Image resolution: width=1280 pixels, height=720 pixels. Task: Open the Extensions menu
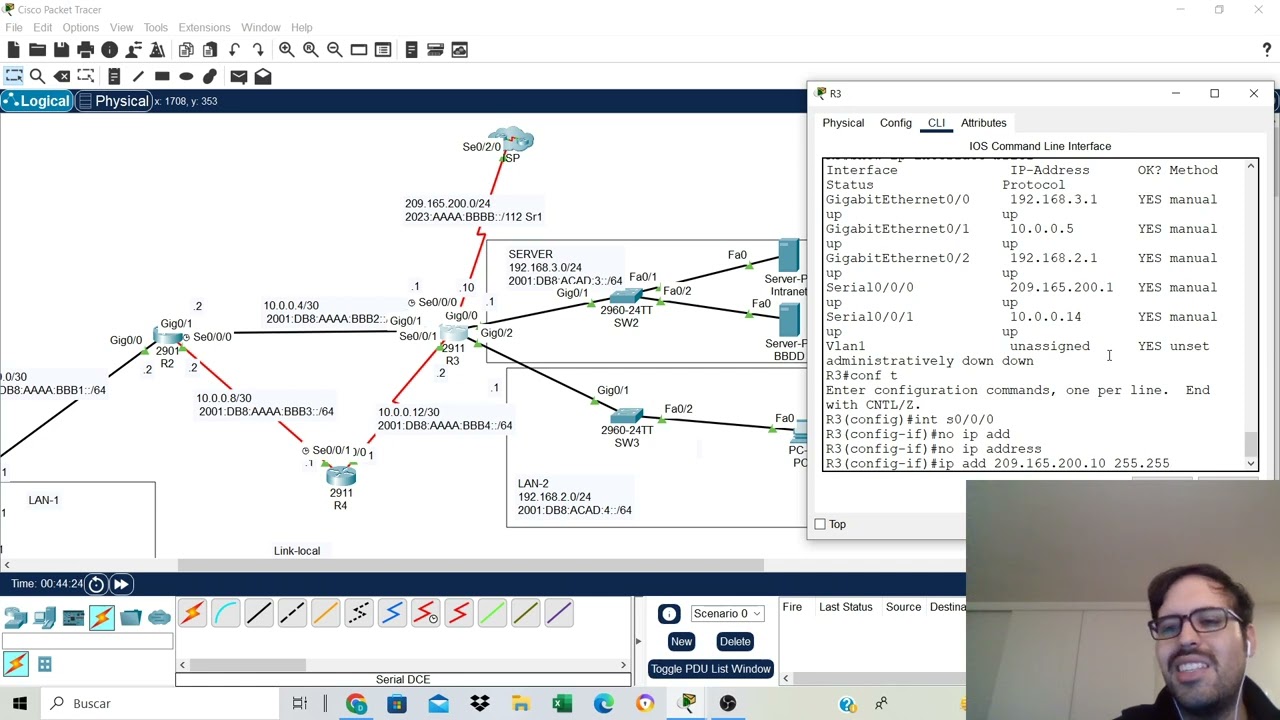204,27
